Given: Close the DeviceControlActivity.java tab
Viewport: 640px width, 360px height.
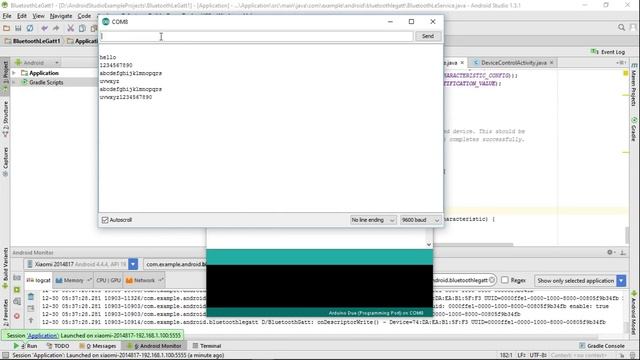Looking at the screenshot, I should (551, 62).
